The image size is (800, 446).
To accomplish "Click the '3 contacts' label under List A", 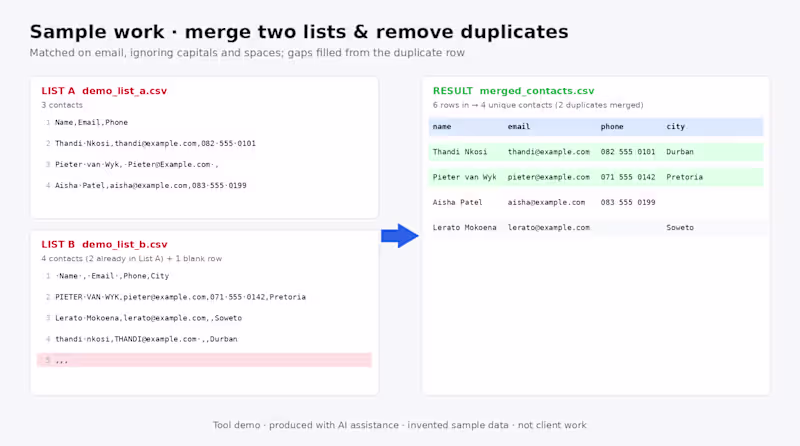I will (x=62, y=105).
